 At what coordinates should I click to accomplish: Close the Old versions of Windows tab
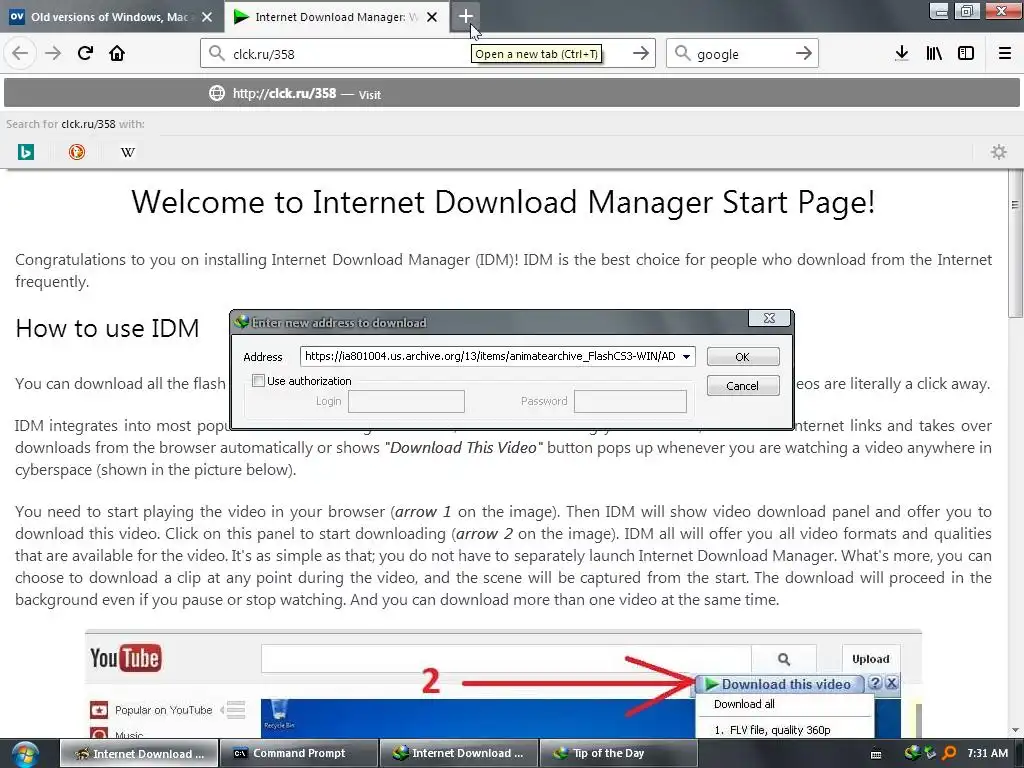tap(206, 17)
